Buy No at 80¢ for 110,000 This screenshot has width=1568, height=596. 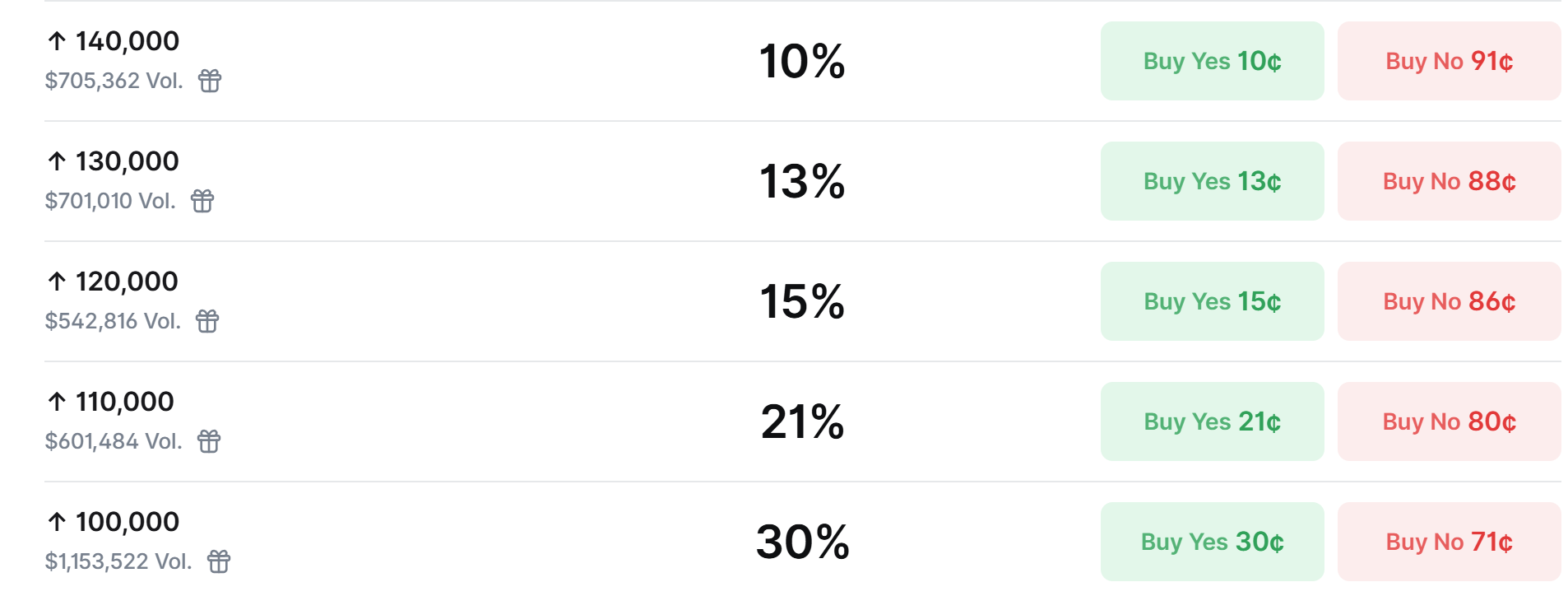[x=1449, y=421]
